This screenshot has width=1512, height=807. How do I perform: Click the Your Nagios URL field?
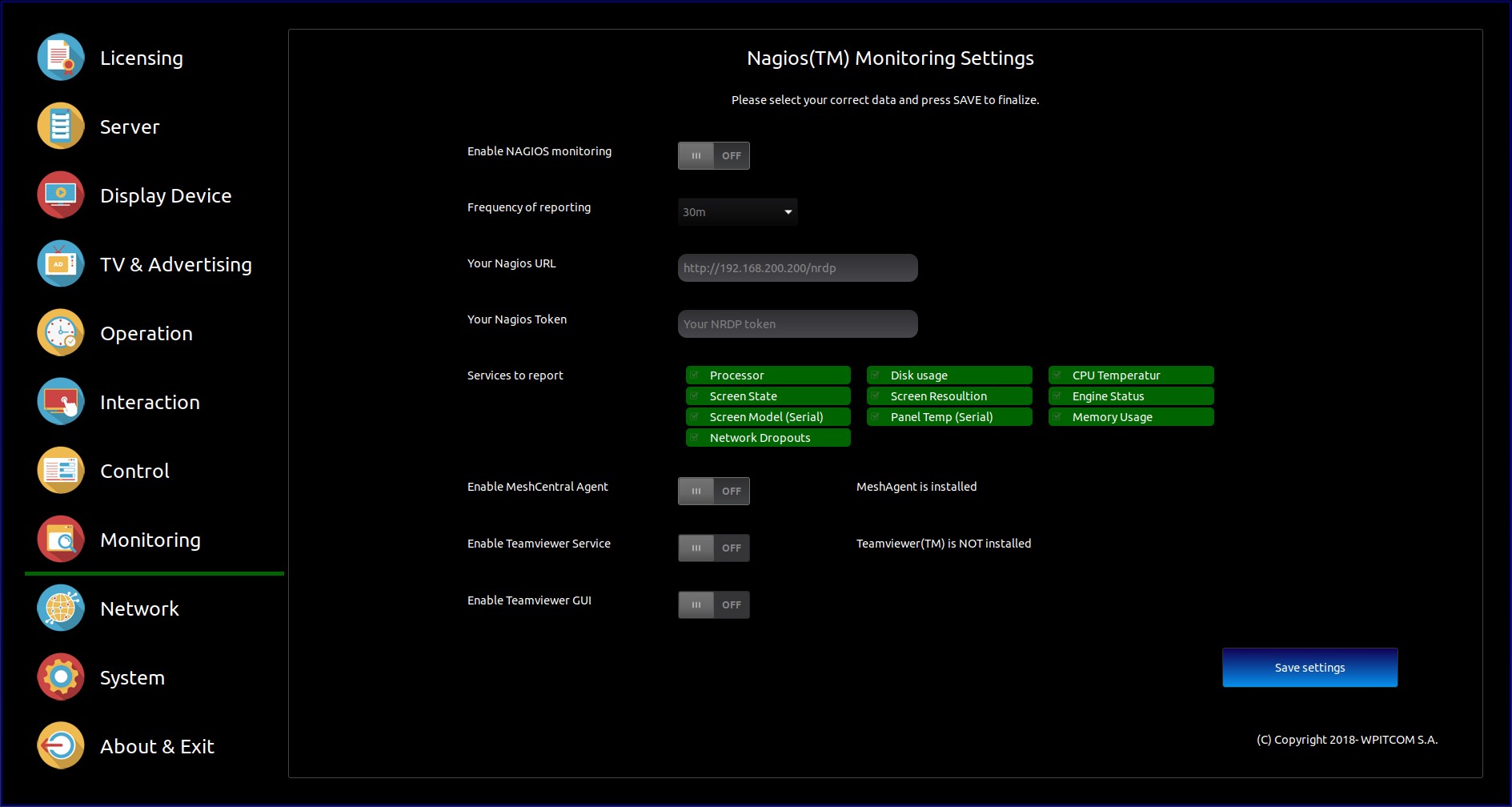(x=797, y=268)
